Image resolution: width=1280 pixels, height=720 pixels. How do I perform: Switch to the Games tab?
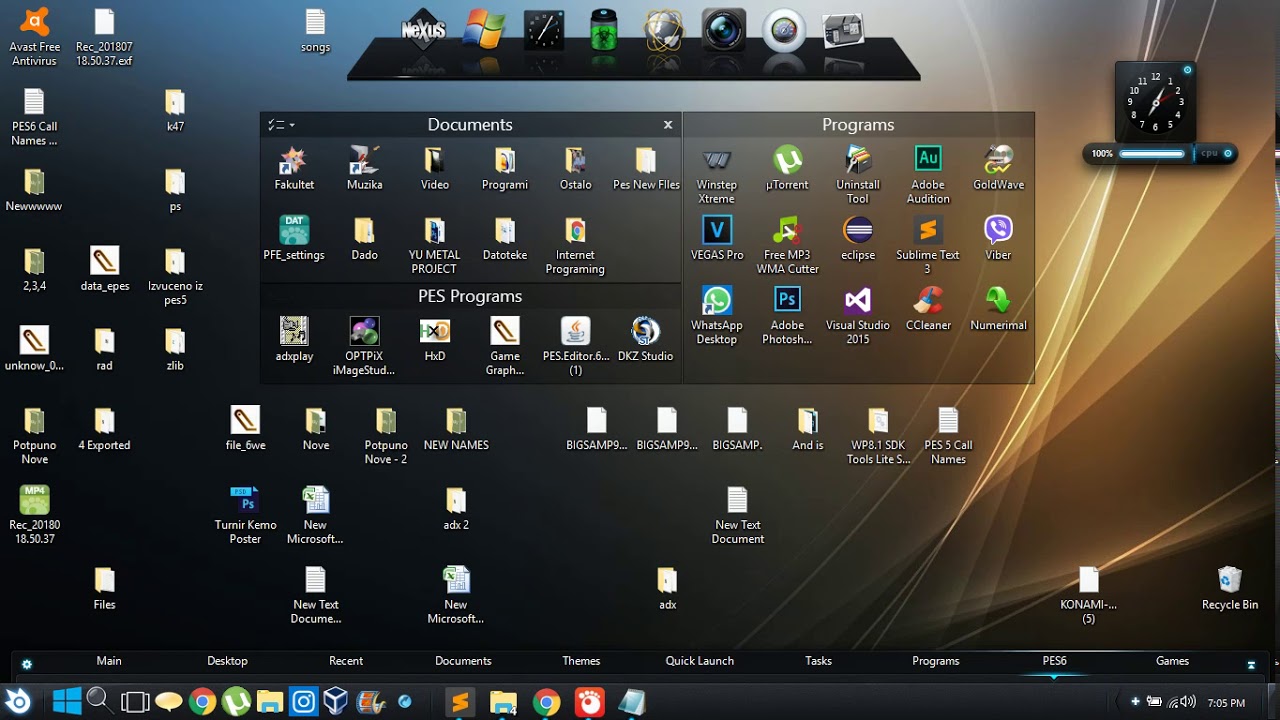coord(1172,661)
